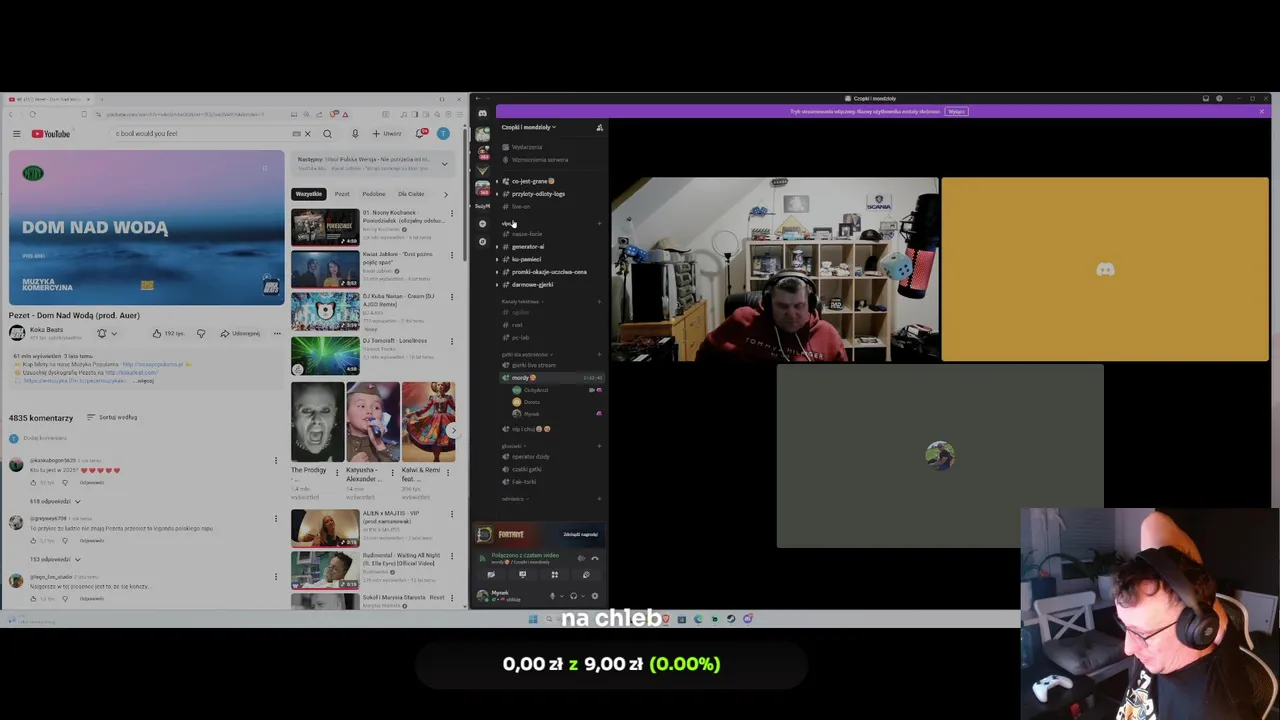Open promki-okazje-uczciwa-cena channel
1280x720 pixels.
(x=549, y=272)
